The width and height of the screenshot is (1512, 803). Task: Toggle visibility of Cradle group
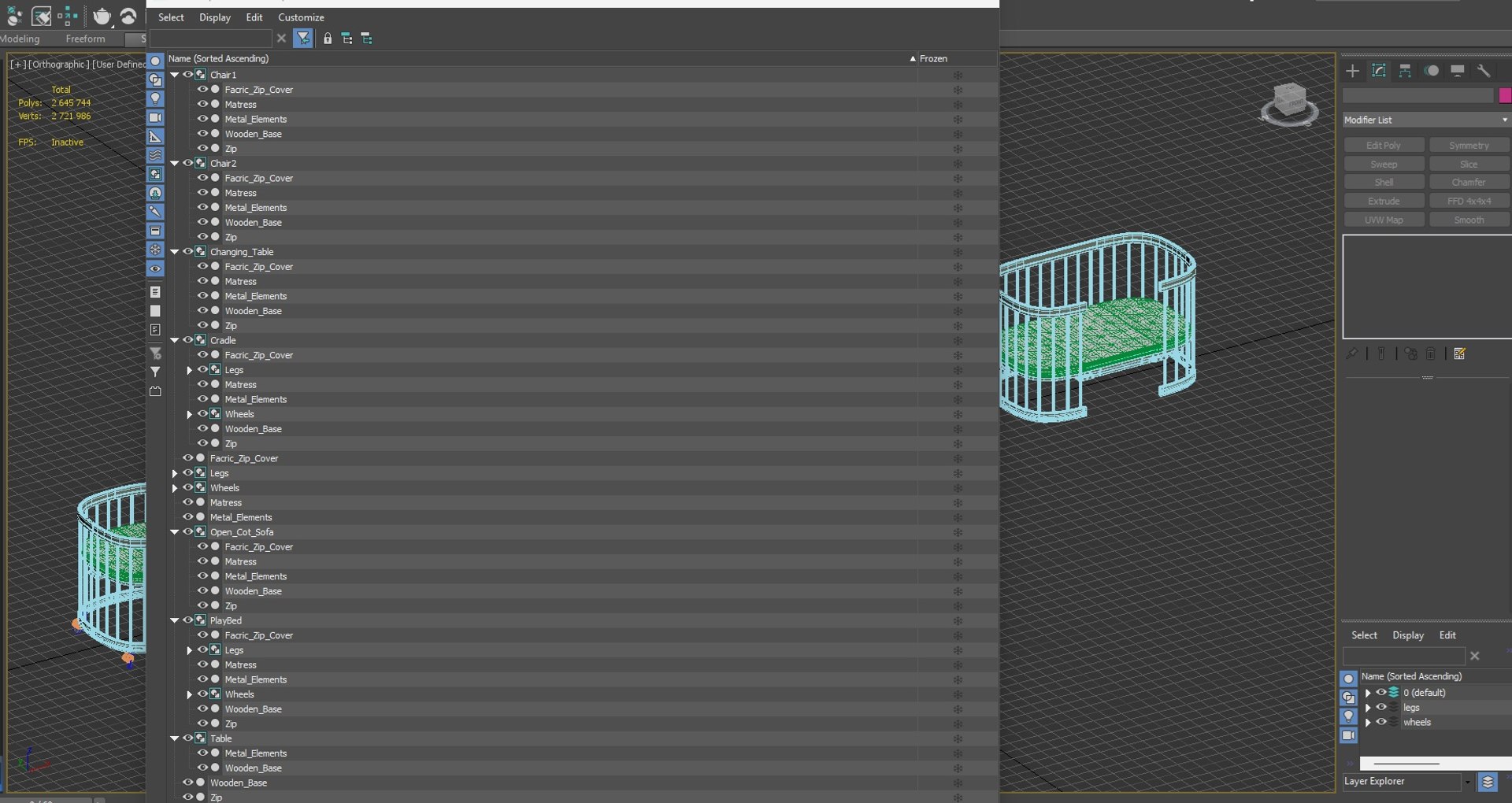(x=187, y=340)
